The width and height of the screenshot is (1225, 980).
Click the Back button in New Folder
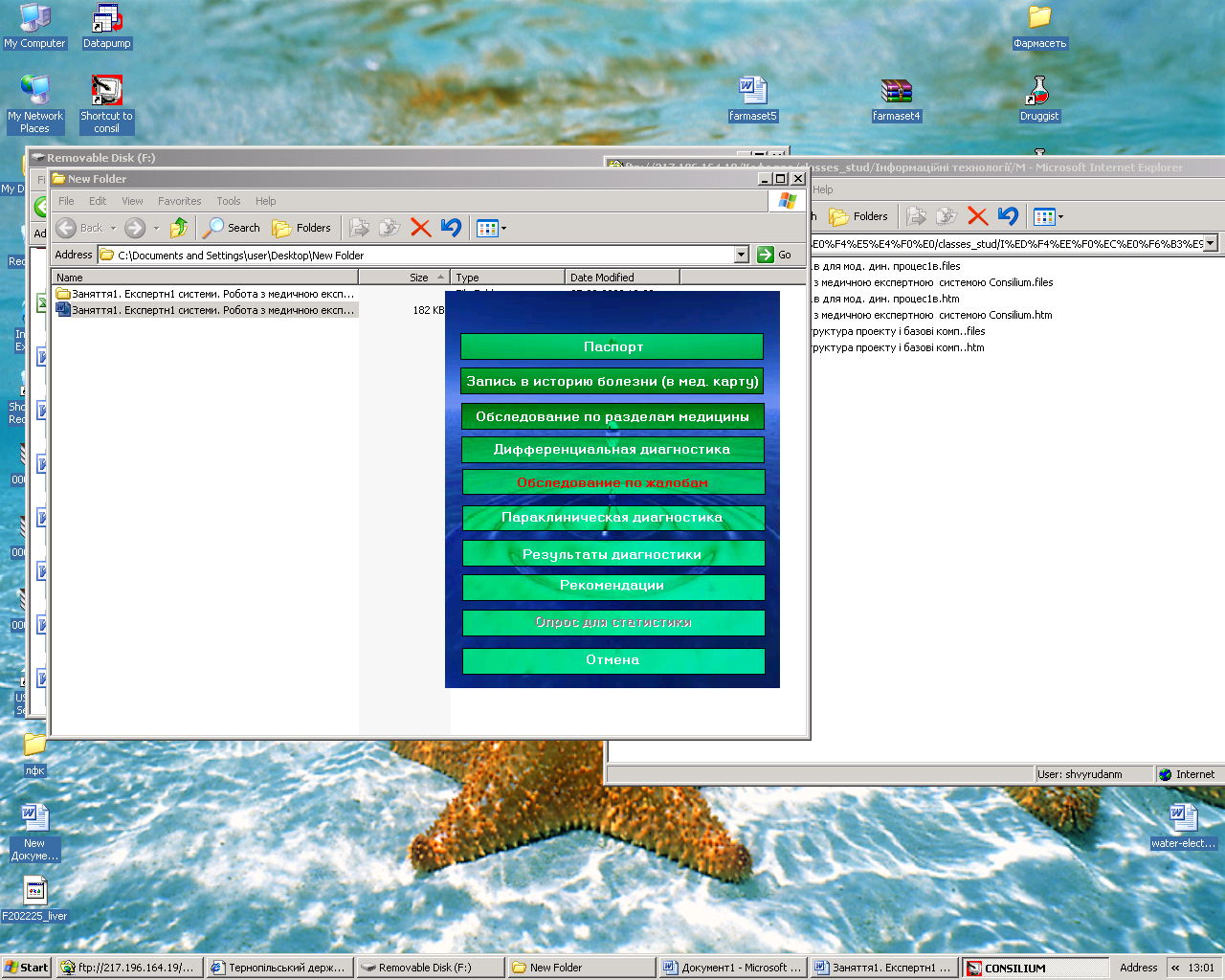click(x=79, y=228)
